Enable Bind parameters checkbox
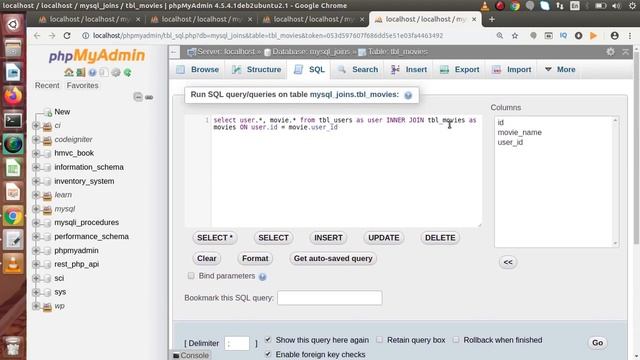The height and width of the screenshot is (360, 640). 191,276
